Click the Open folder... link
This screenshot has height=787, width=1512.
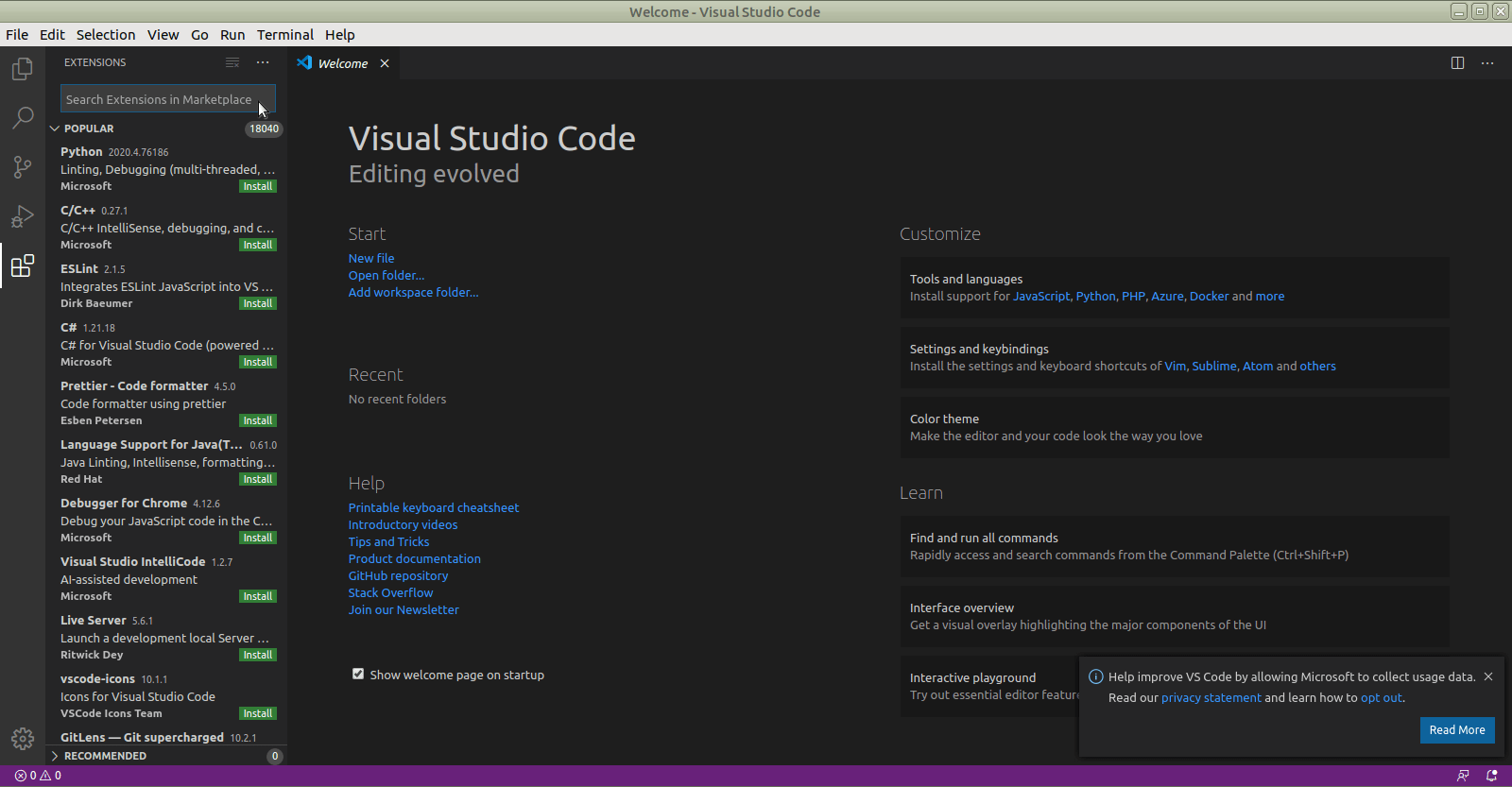pos(387,275)
